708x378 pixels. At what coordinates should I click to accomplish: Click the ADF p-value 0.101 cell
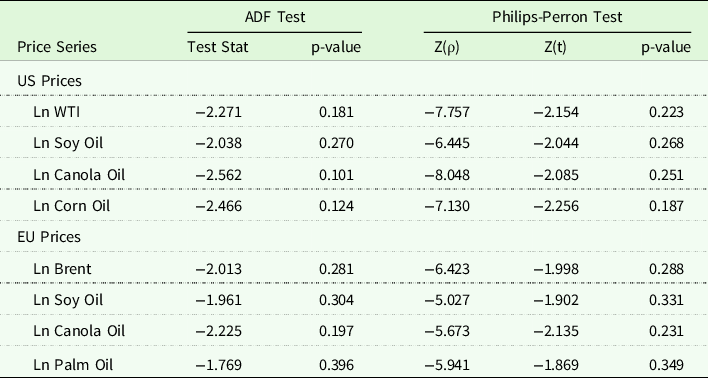coord(336,175)
